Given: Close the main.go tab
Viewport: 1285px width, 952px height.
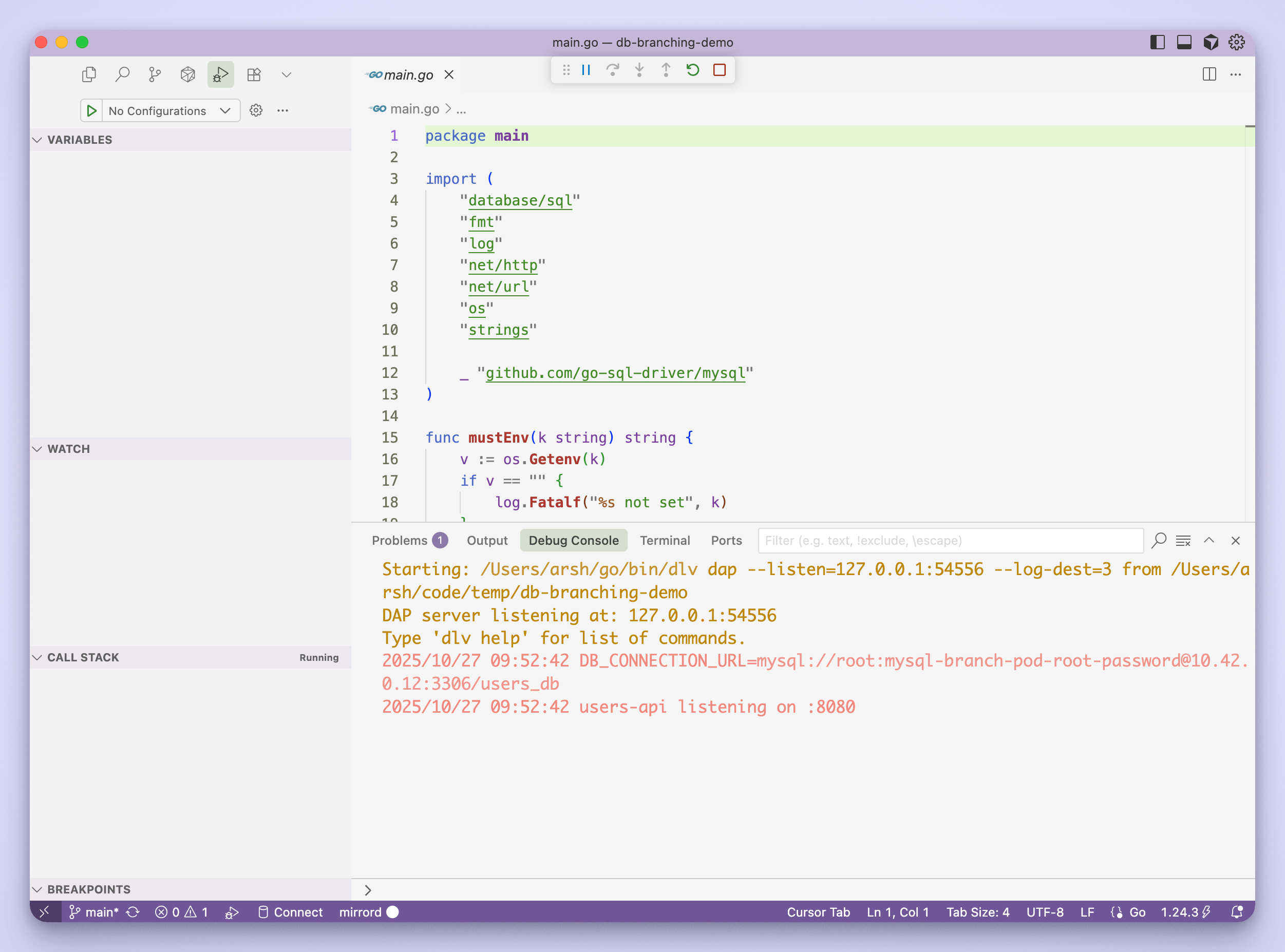Looking at the screenshot, I should (x=449, y=75).
